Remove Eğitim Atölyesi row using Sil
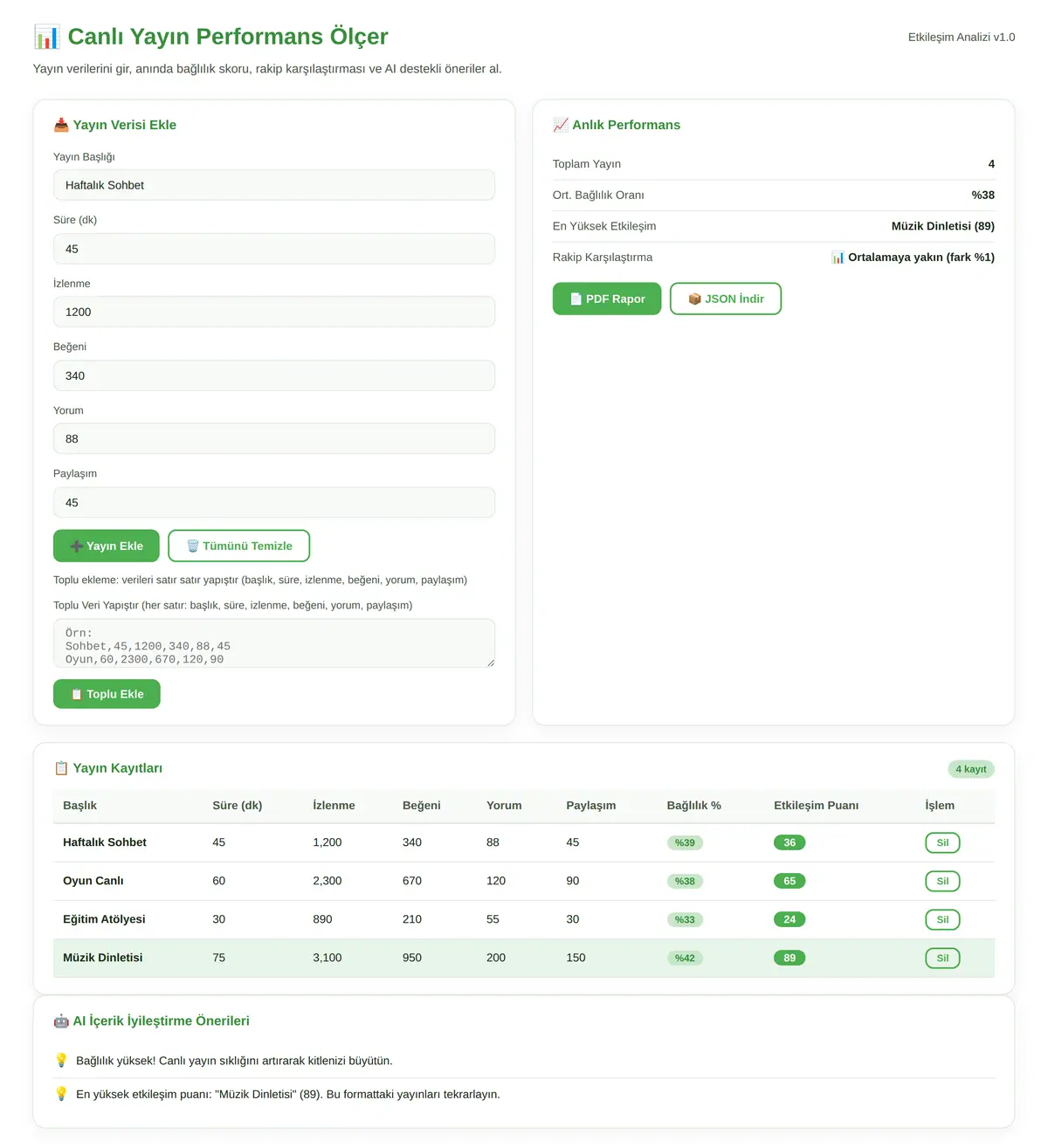Image resolution: width=1048 pixels, height=1148 pixels. [942, 919]
